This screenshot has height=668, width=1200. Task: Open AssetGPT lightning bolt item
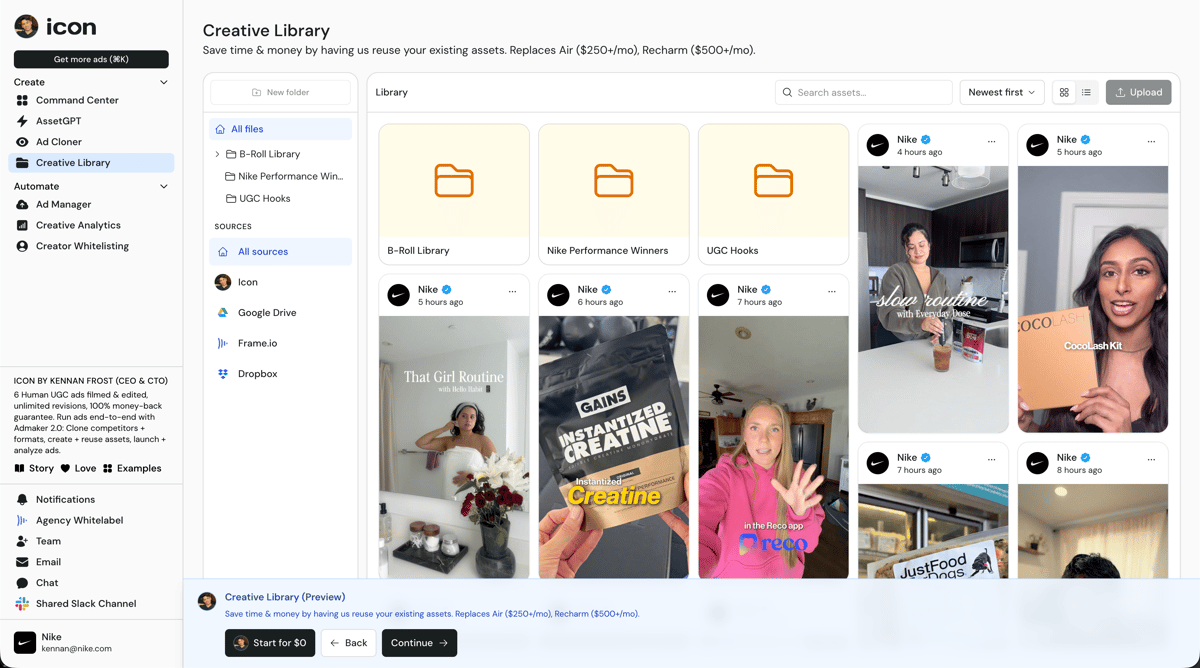click(x=58, y=121)
